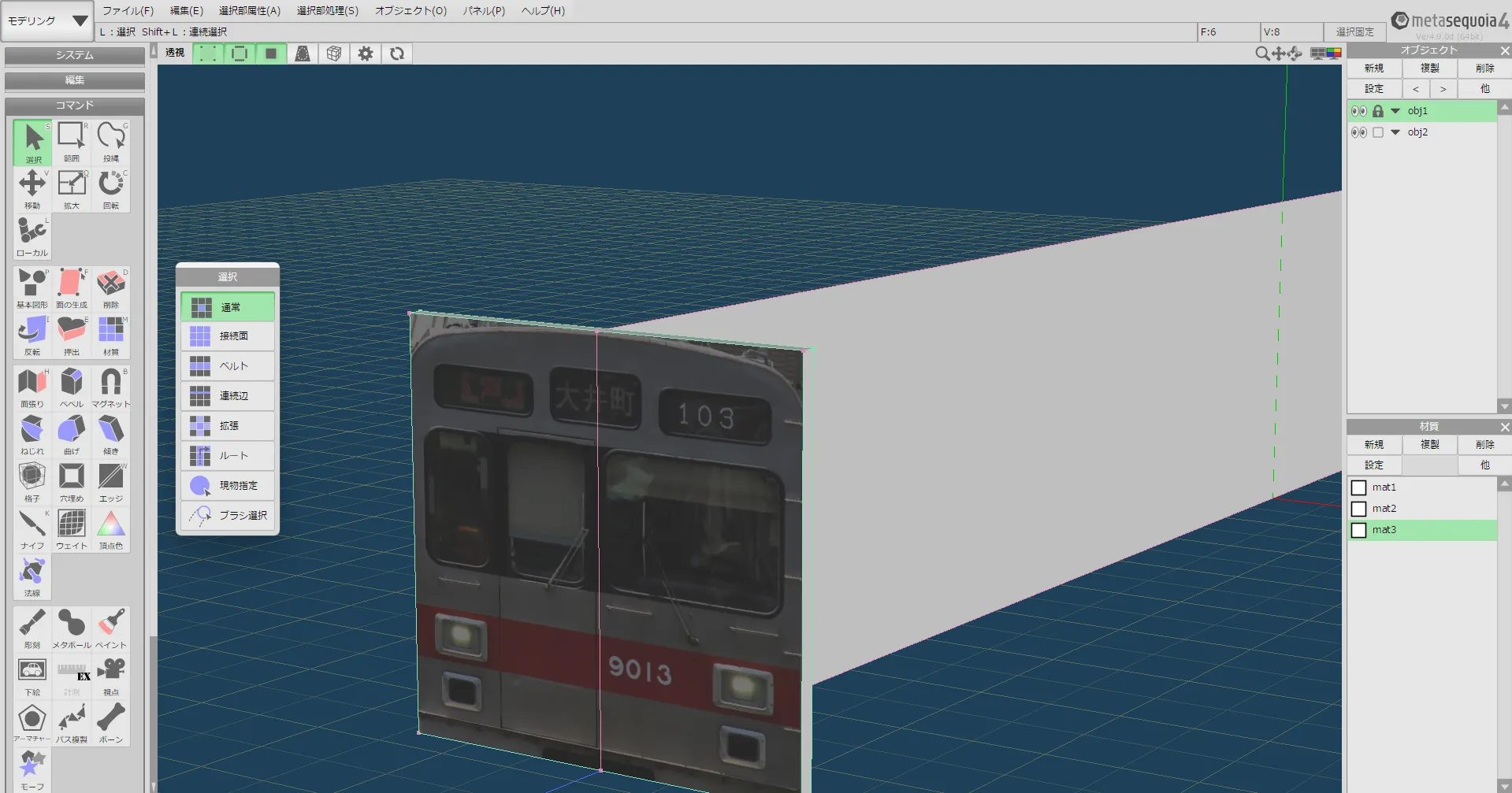The height and width of the screenshot is (793, 1512).
Task: Pick the Bevel (ベベル) tool
Action: pos(72,387)
